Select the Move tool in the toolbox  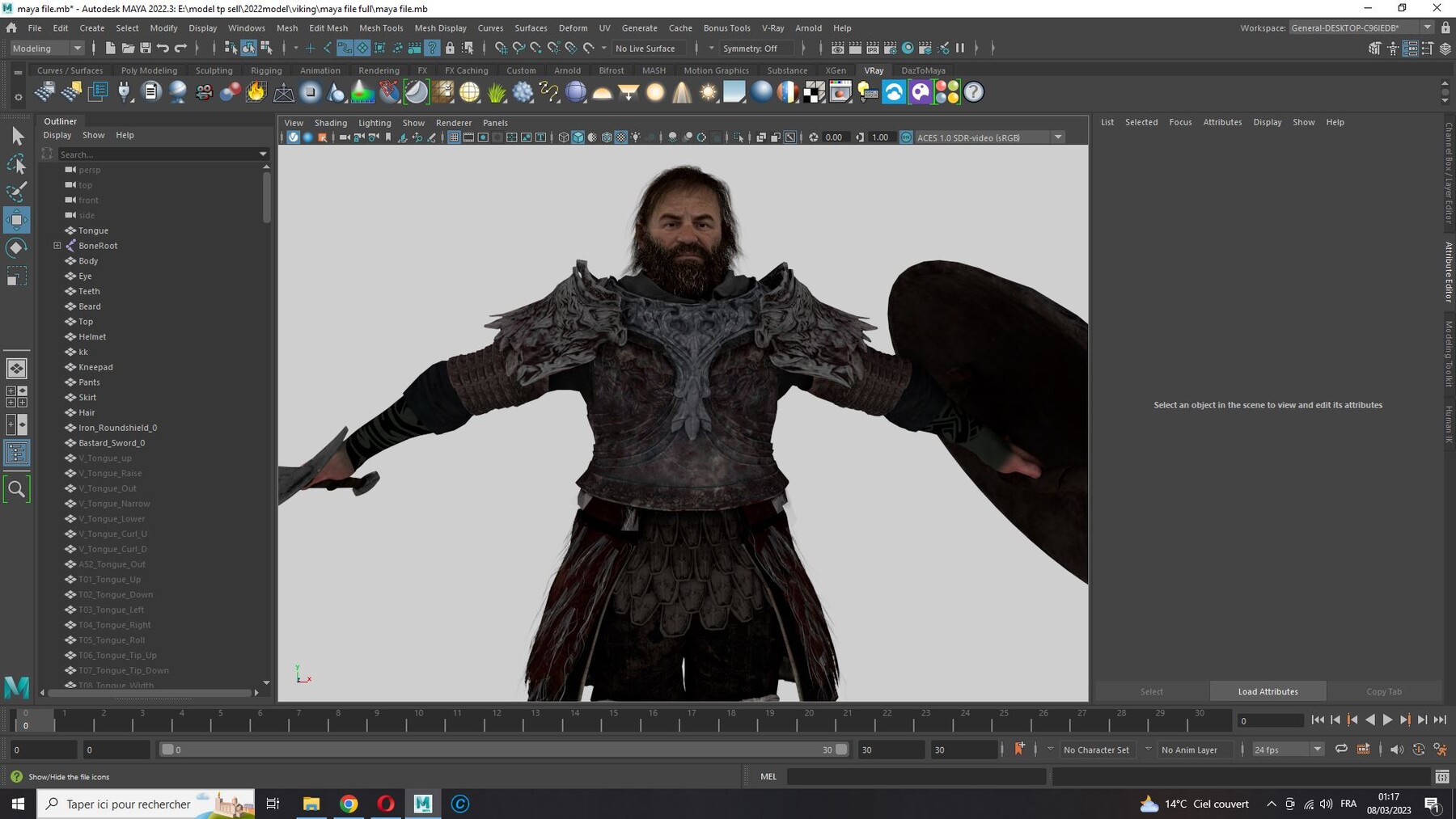click(16, 219)
